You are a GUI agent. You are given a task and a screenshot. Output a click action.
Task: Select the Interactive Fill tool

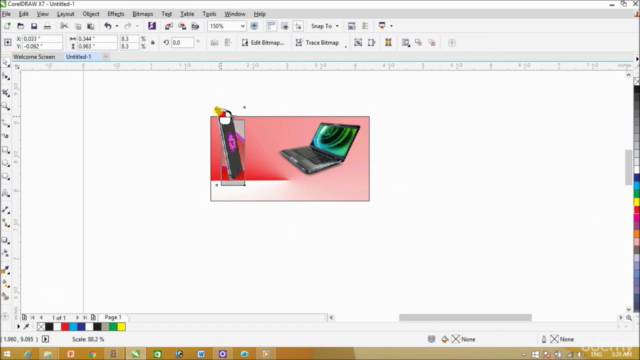6,283
